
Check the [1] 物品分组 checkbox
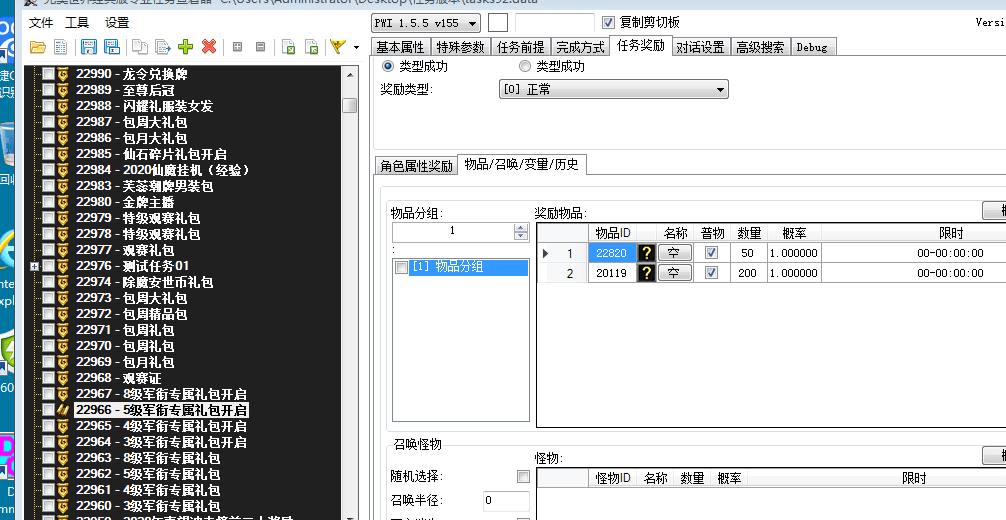[x=402, y=268]
